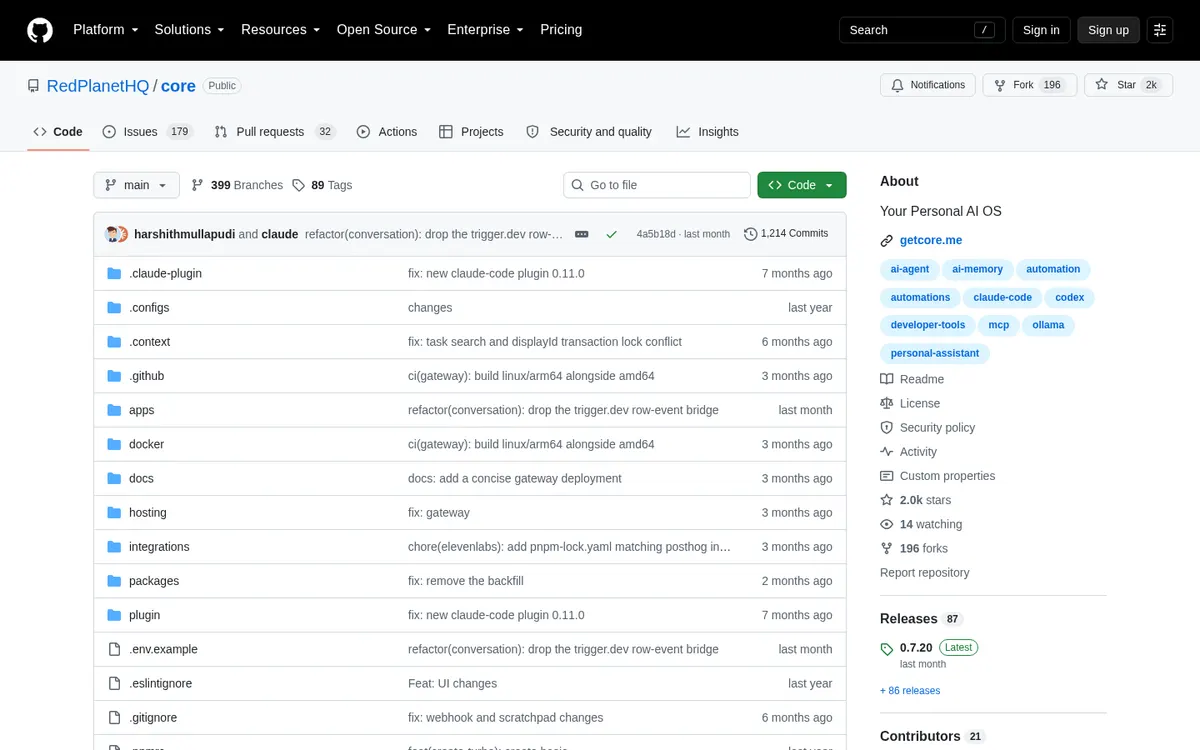Click the forks icon in About
Screen dimensions: 1200x750
click(886, 548)
